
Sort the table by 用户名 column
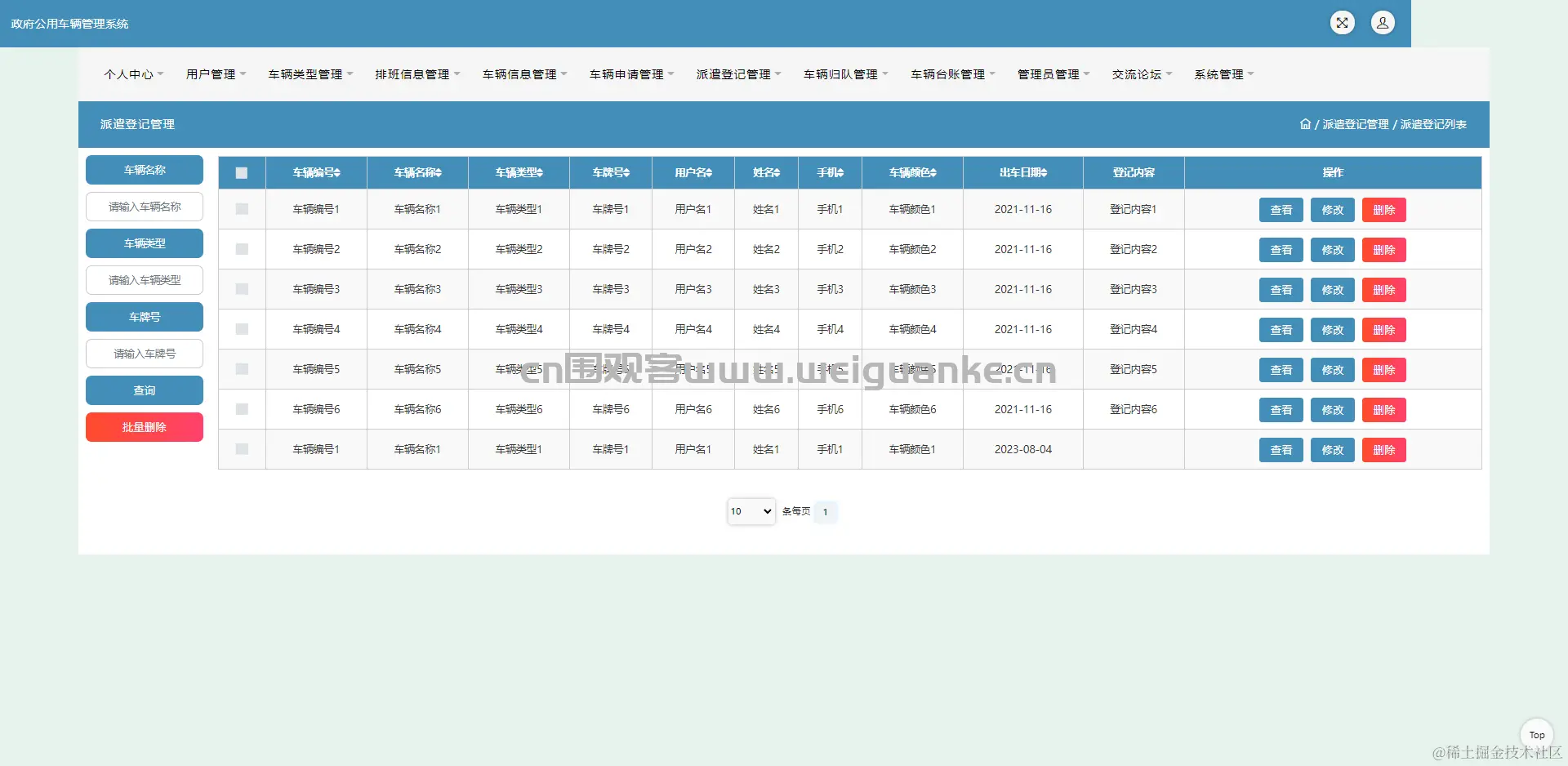click(693, 172)
